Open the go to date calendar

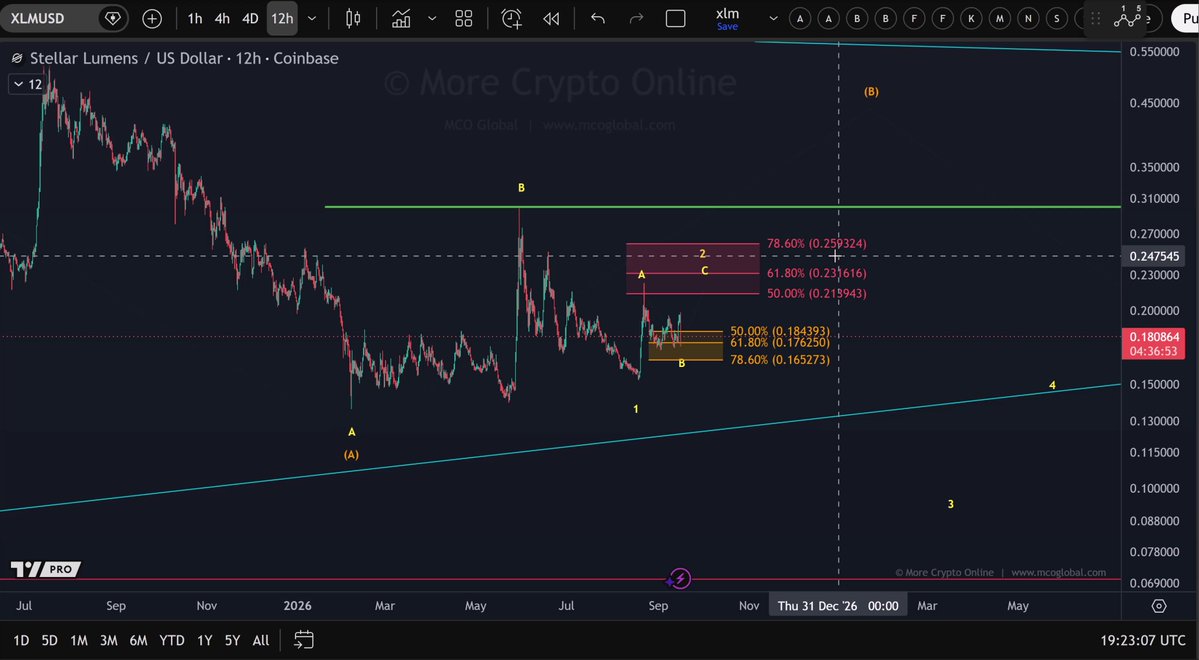(x=304, y=639)
